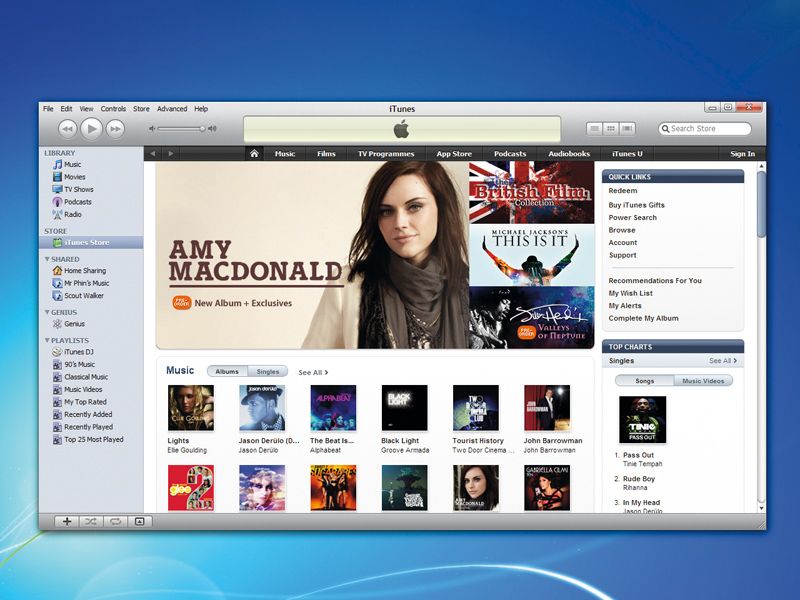Open the iTunes U tab

point(627,154)
